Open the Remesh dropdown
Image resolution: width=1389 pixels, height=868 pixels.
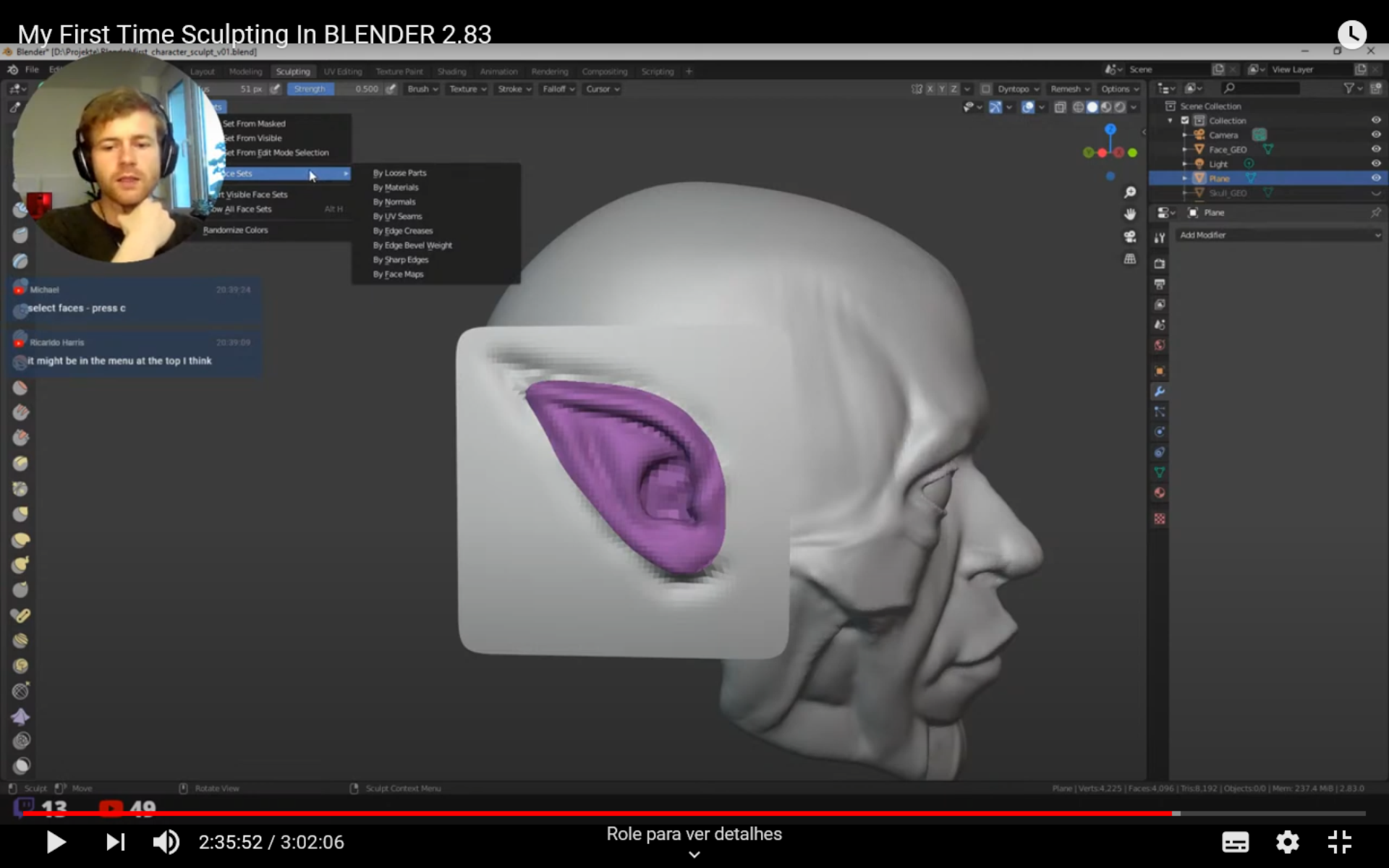click(1070, 89)
